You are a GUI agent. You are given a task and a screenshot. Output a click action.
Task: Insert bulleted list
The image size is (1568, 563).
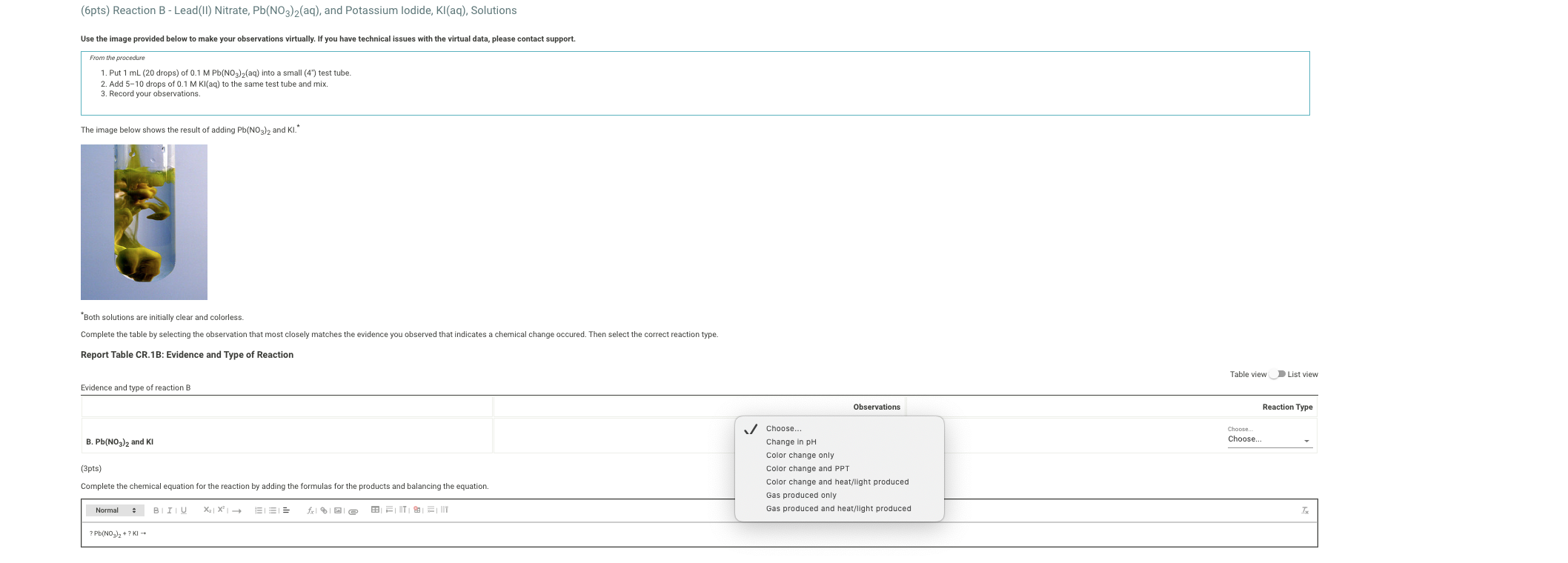[273, 510]
